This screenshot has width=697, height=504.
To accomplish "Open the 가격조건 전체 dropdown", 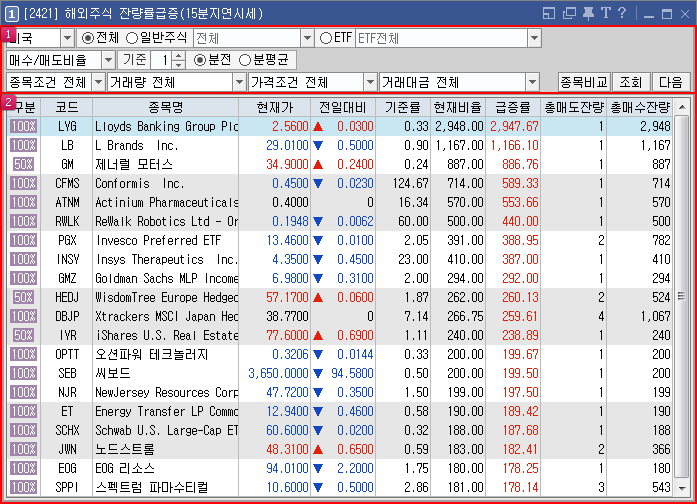I will 370,82.
